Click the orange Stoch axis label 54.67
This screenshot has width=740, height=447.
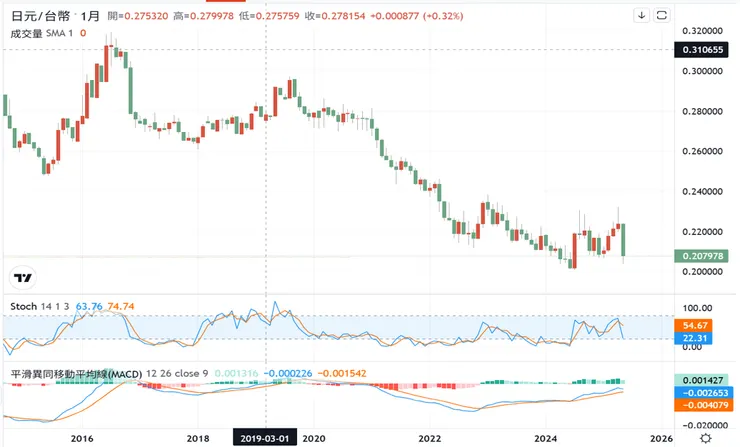(694, 325)
